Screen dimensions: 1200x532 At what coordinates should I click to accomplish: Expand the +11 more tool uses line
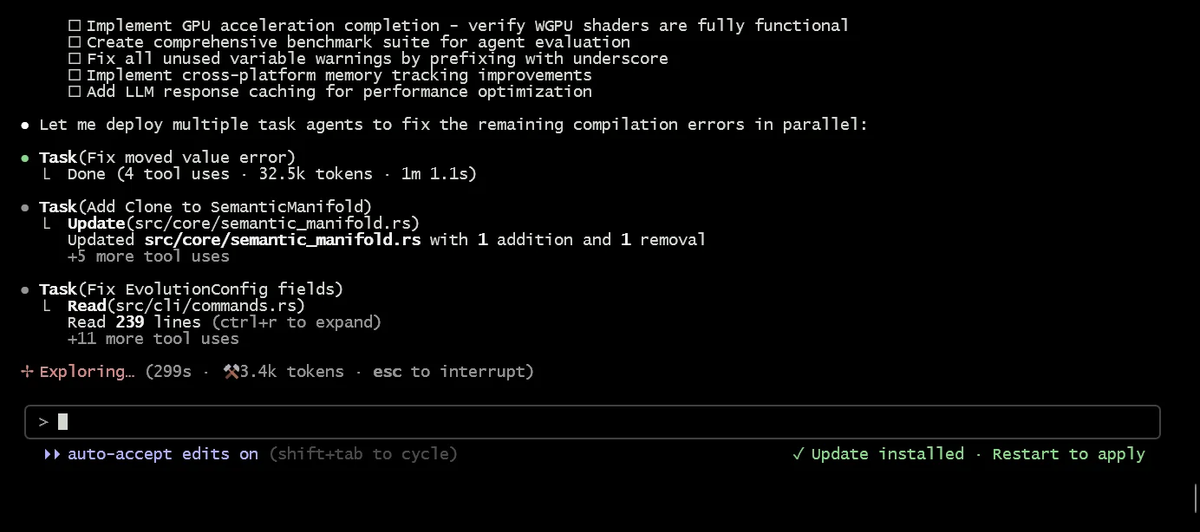(153, 338)
